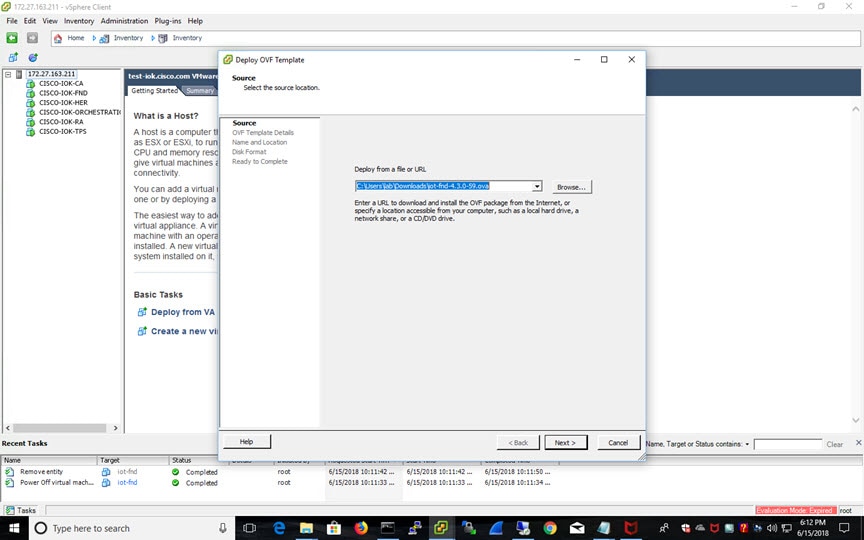The width and height of the screenshot is (864, 540).
Task: Click main panel scroll up arrow
Action: [855, 109]
